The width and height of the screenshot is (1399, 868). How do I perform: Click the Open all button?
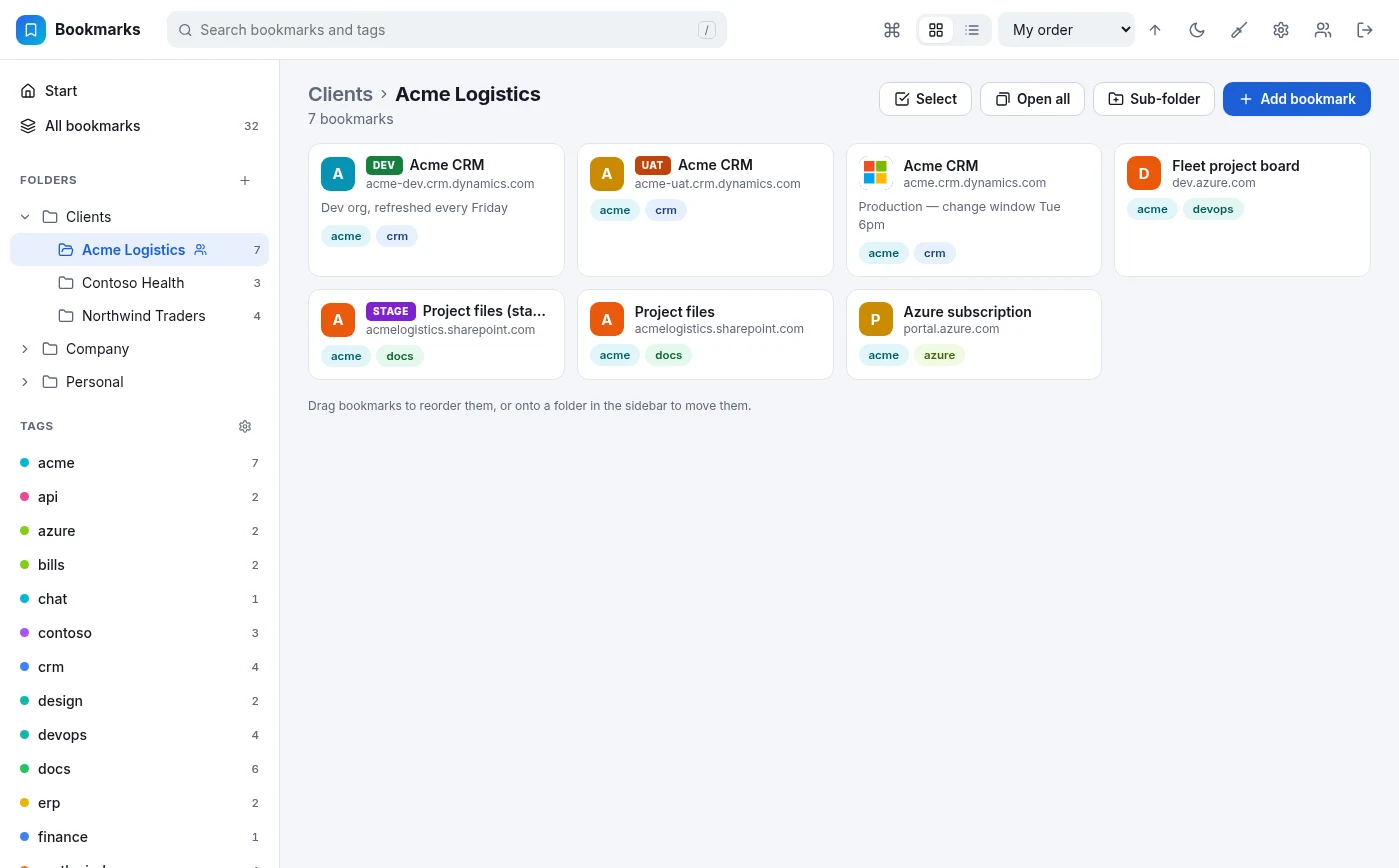pos(1032,99)
